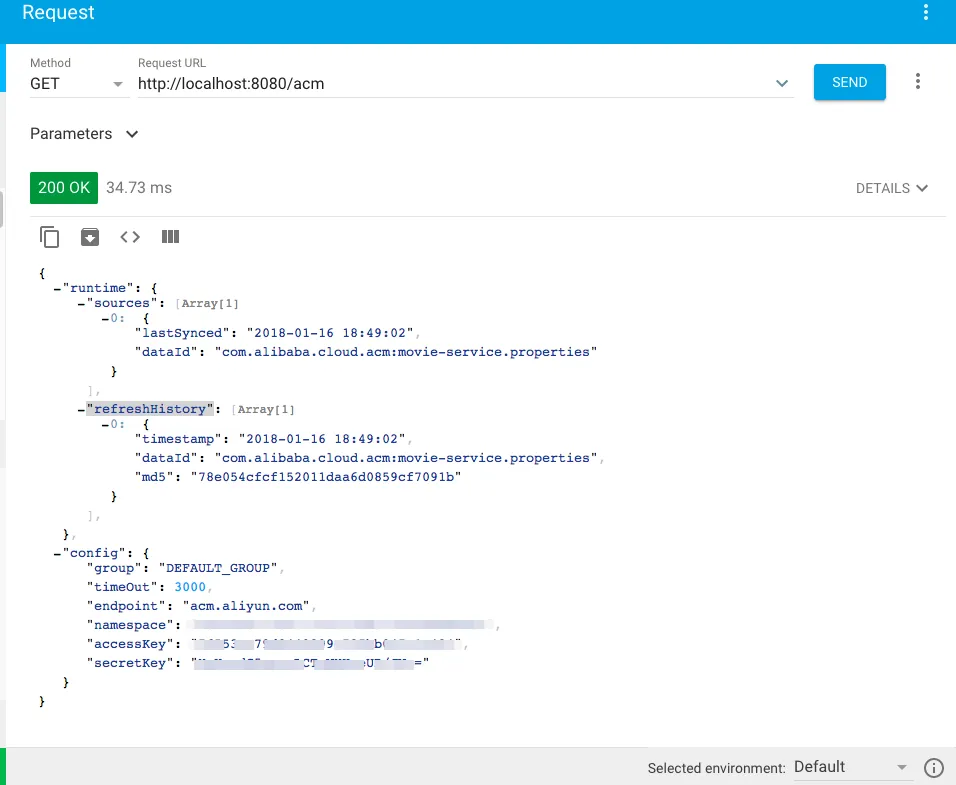Screen dimensions: 956x785
Task: Collapse the "runtime" JSON node
Action: tap(57, 289)
